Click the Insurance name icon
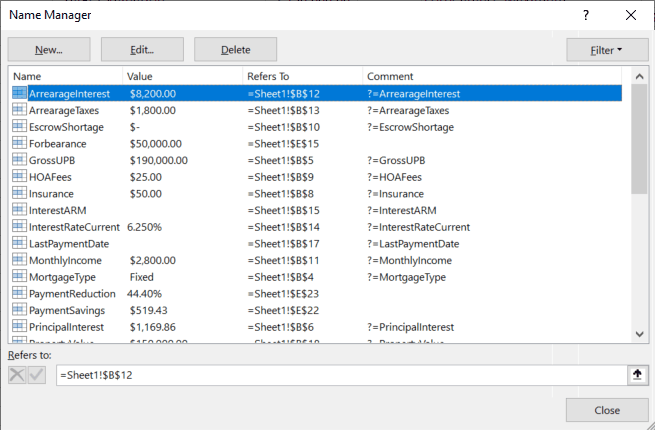Viewport: 655px width, 430px height. (x=19, y=193)
